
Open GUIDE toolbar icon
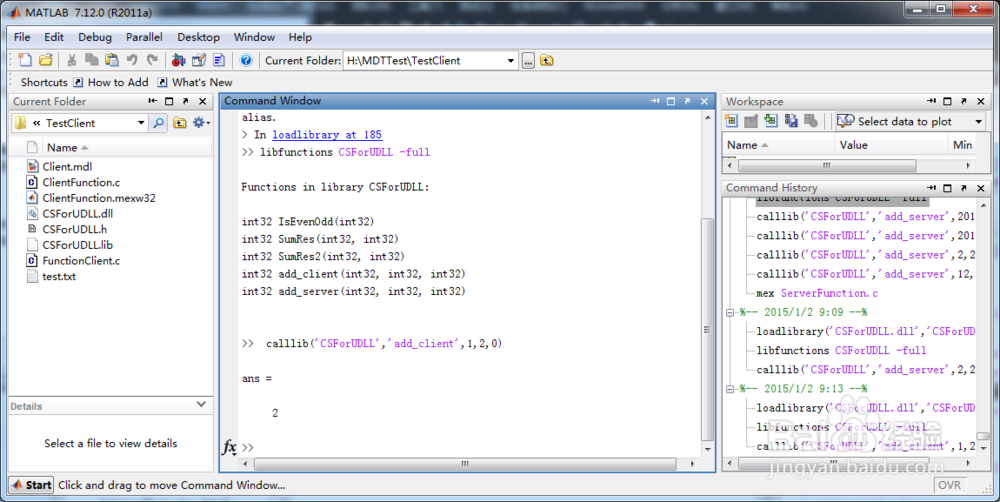(199, 60)
